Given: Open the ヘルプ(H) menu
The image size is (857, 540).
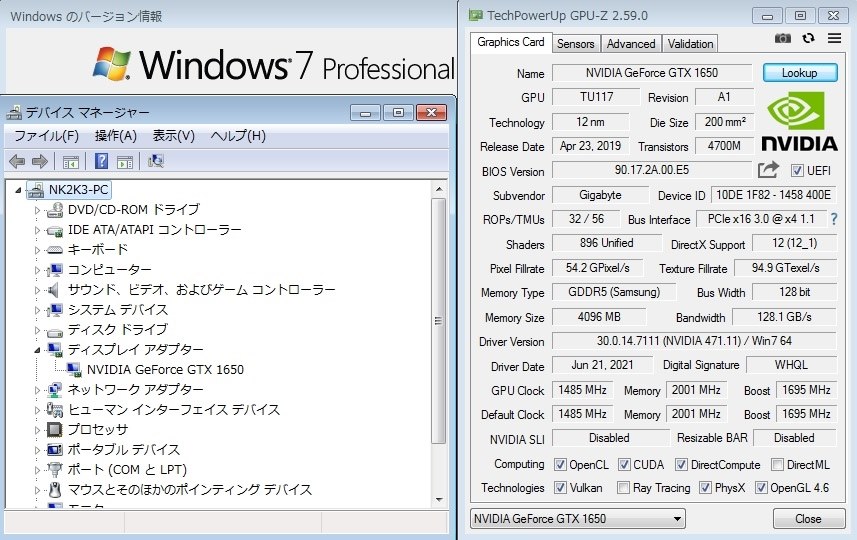Looking at the screenshot, I should click(238, 136).
